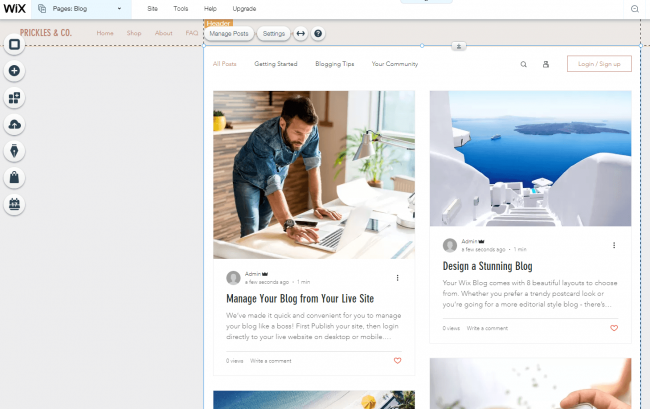Screen dimensions: 650x409
Task: Open the Site menu
Action: coord(153,9)
